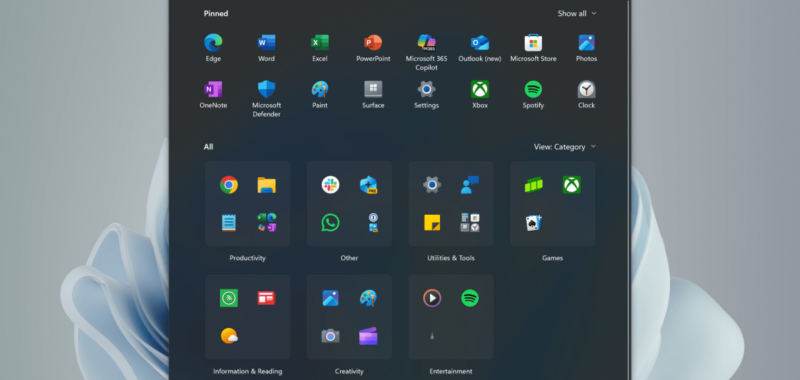Open Spotify inside the Entertainment group
Image resolution: width=800 pixels, height=380 pixels.
coord(470,298)
